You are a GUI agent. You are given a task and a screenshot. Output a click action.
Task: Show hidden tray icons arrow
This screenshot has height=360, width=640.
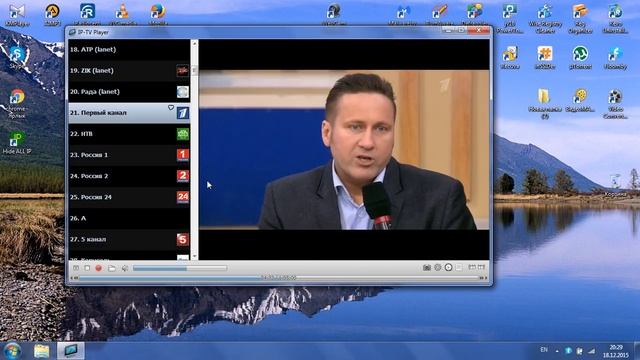point(557,351)
